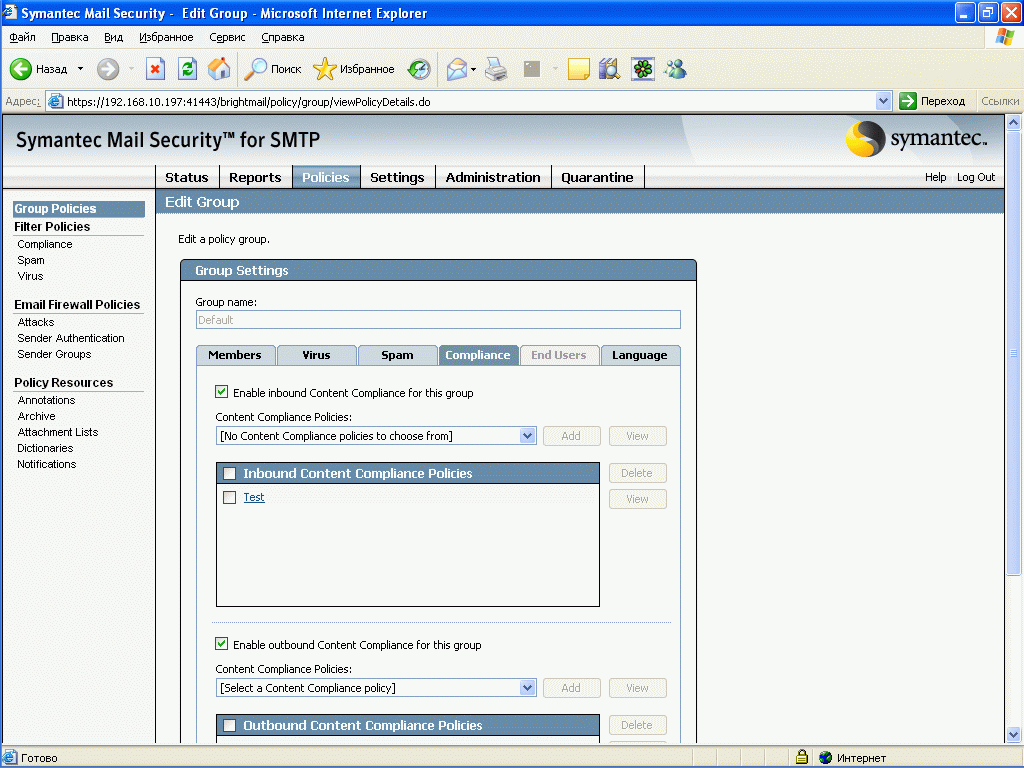Open the Virus group tab
This screenshot has width=1024, height=768.
coord(316,355)
